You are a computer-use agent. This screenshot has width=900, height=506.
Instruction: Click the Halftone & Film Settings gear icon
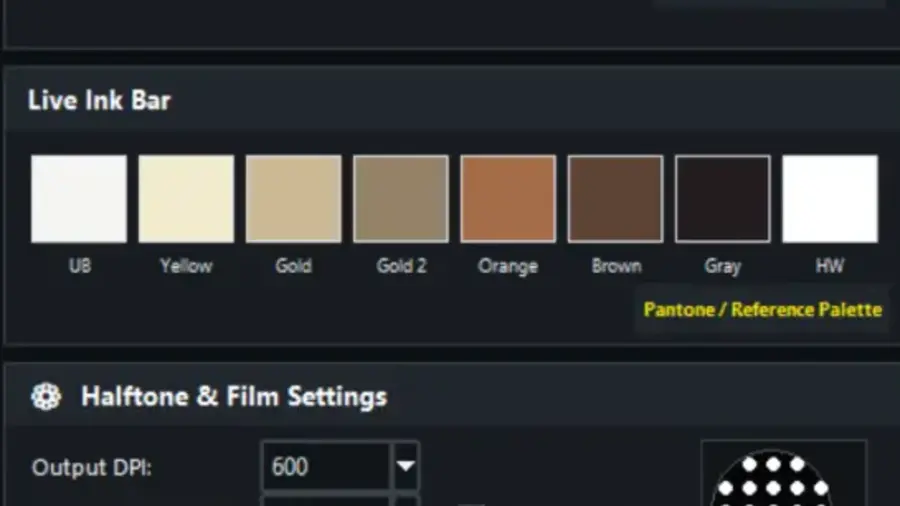pos(46,396)
